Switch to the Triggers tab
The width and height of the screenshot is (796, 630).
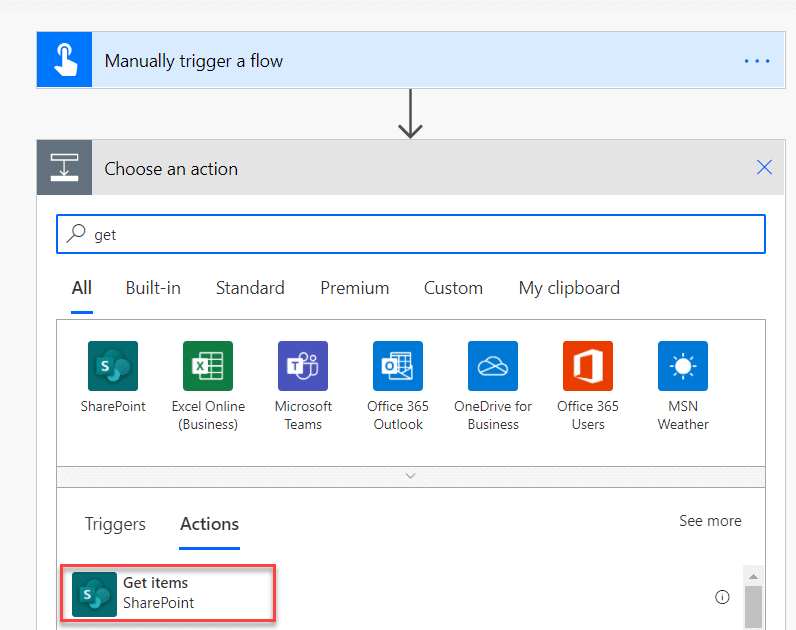115,524
